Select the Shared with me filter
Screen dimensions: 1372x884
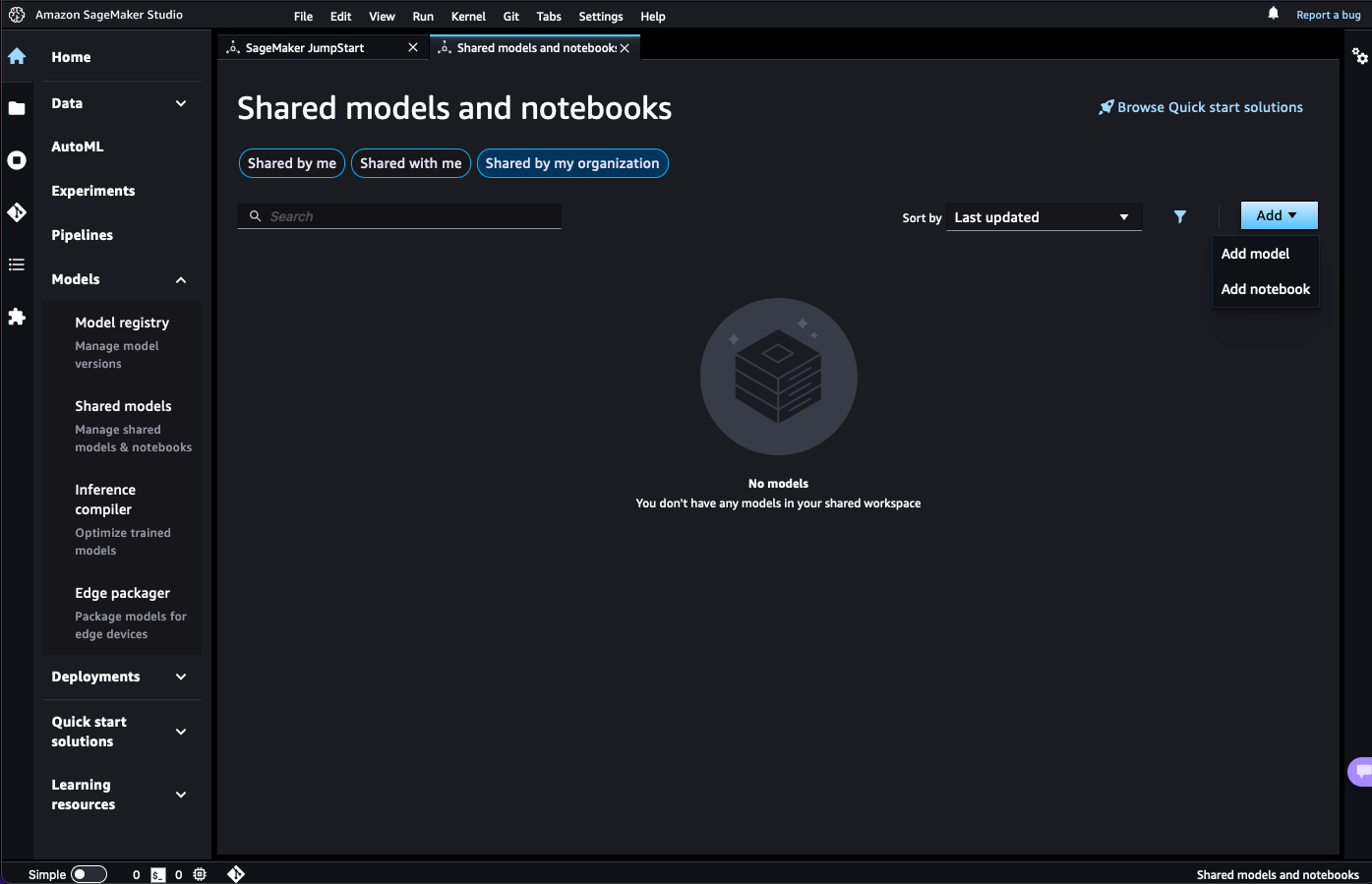pos(410,163)
